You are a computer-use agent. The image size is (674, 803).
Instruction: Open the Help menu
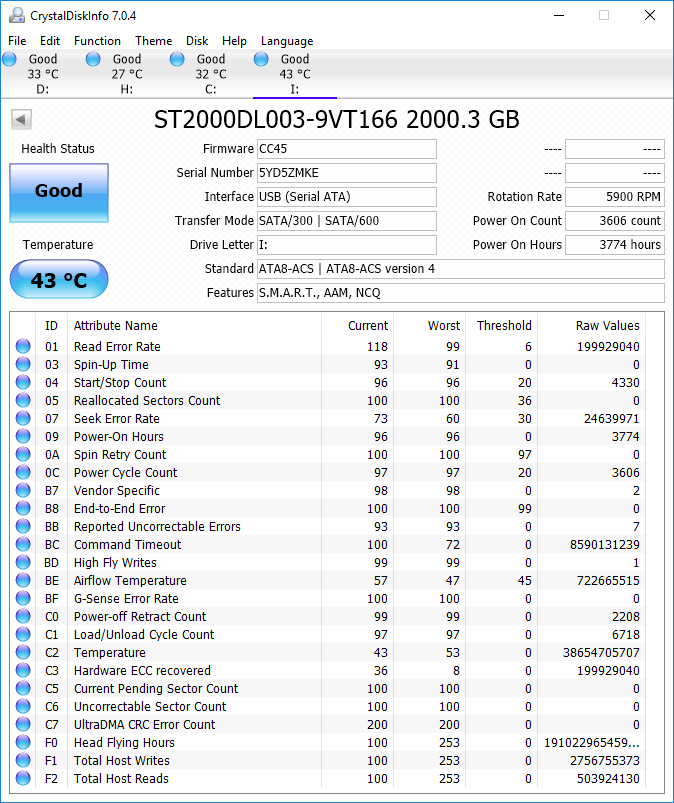click(x=235, y=41)
